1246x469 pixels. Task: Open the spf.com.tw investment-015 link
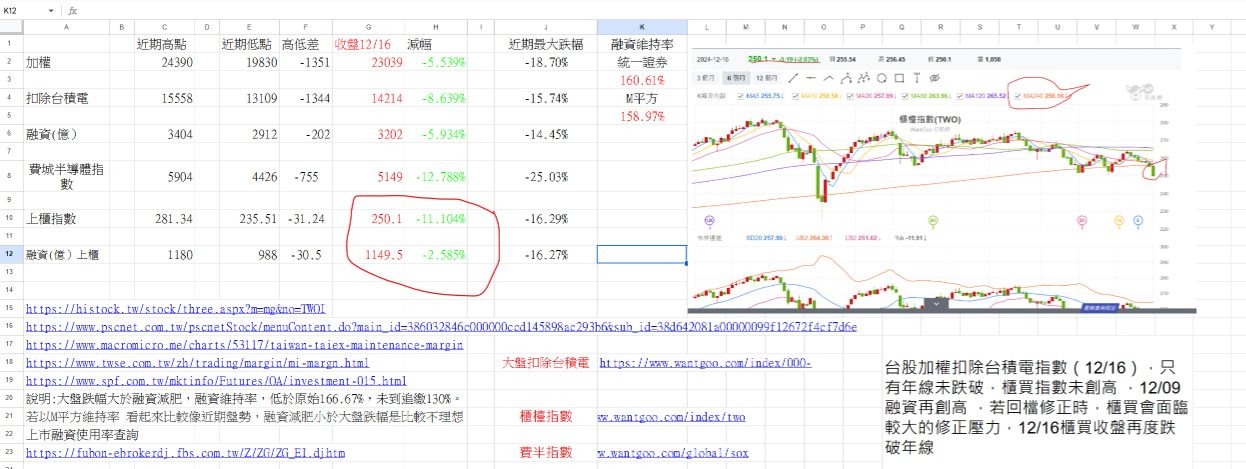[x=216, y=381]
